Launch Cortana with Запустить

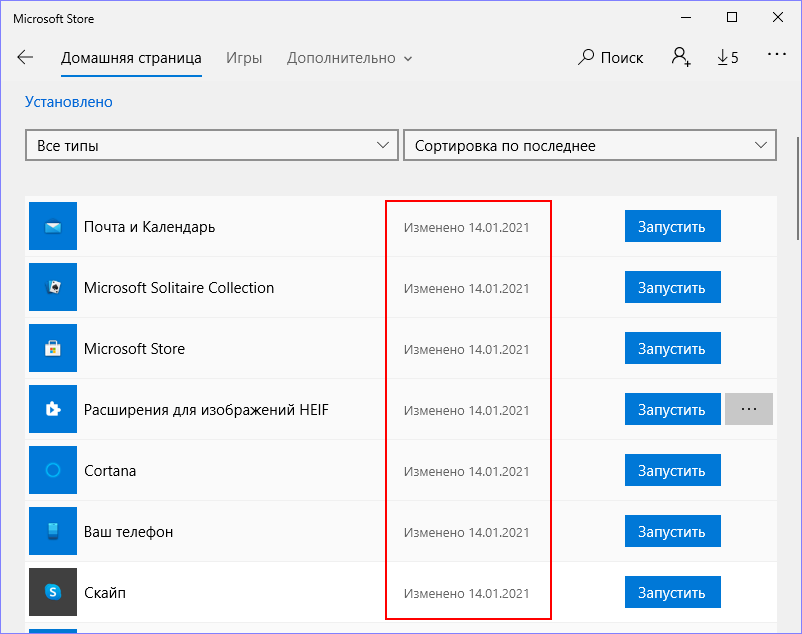[x=673, y=470]
